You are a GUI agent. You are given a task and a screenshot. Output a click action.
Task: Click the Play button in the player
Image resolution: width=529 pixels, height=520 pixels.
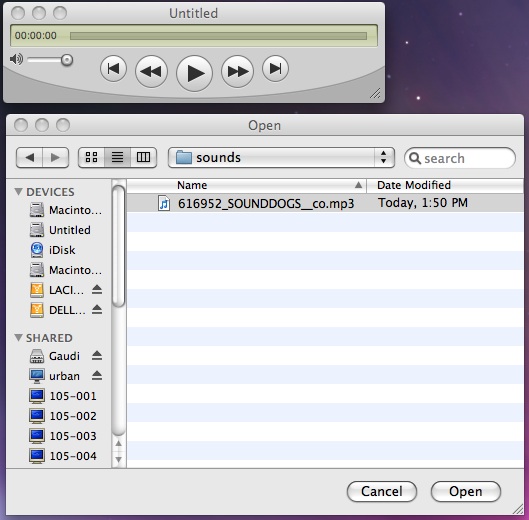[x=194, y=73]
